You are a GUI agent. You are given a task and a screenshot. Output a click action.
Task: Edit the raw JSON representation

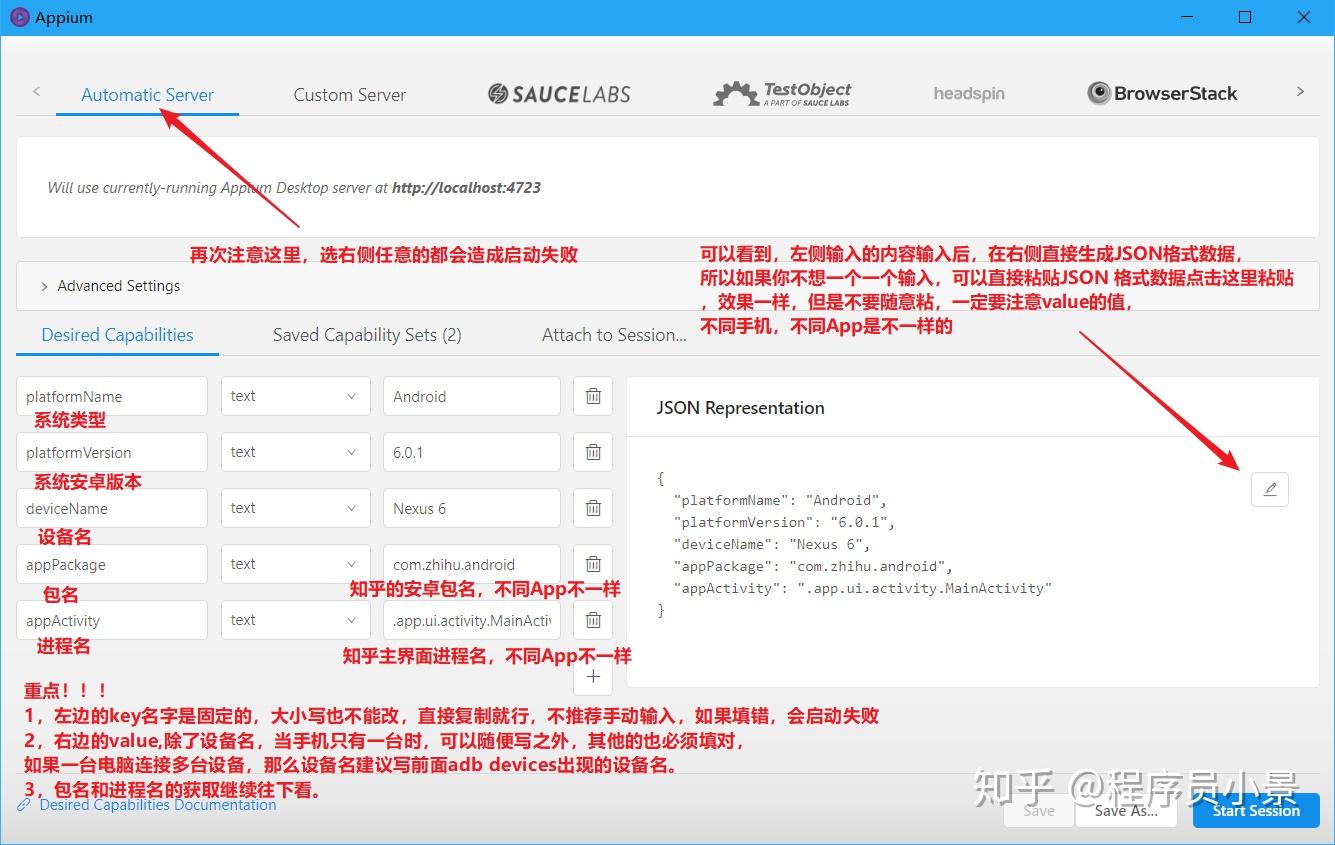tap(1270, 489)
